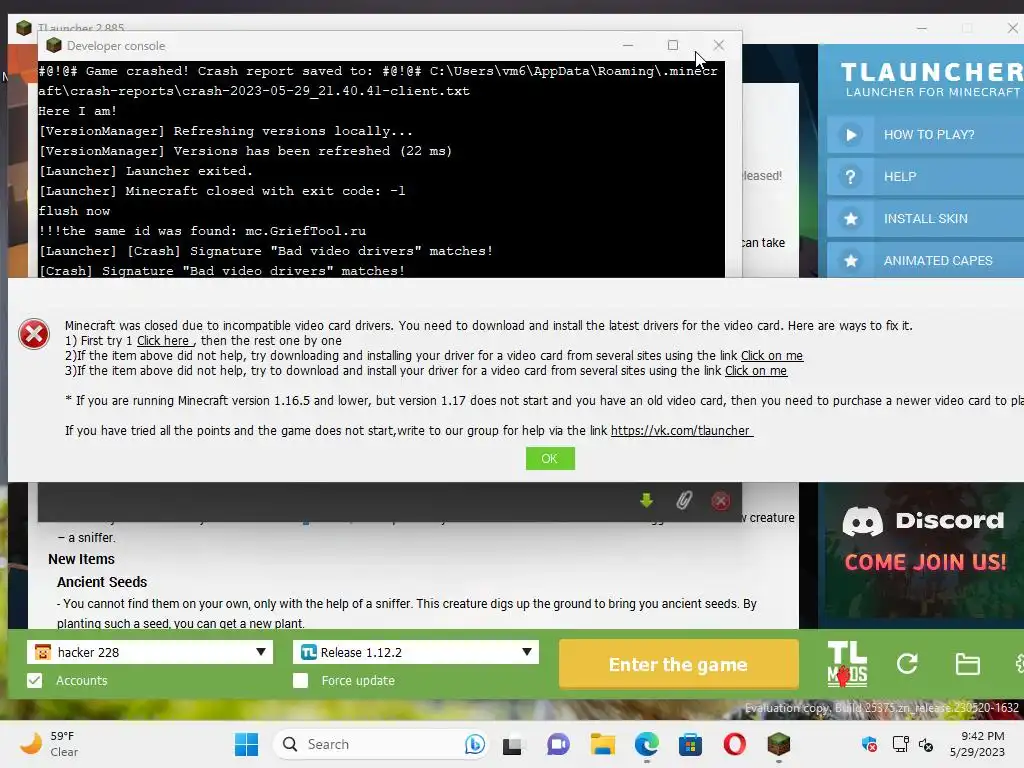
Task: Click the taskbar Search field
Action: coord(381,744)
